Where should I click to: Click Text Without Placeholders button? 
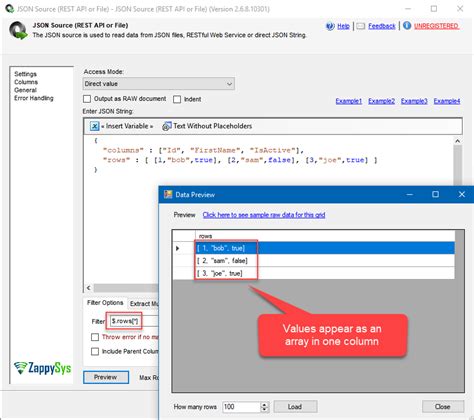(x=207, y=126)
